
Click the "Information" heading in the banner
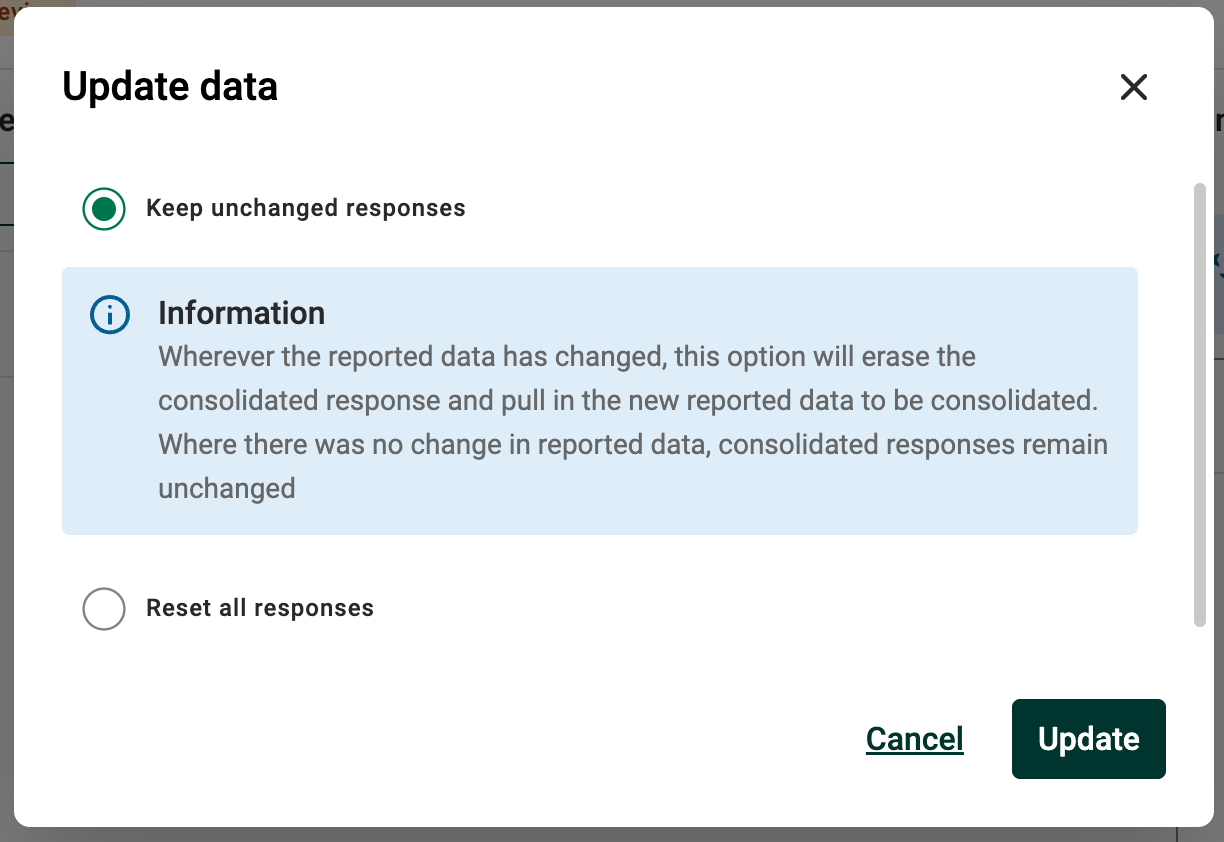point(241,313)
